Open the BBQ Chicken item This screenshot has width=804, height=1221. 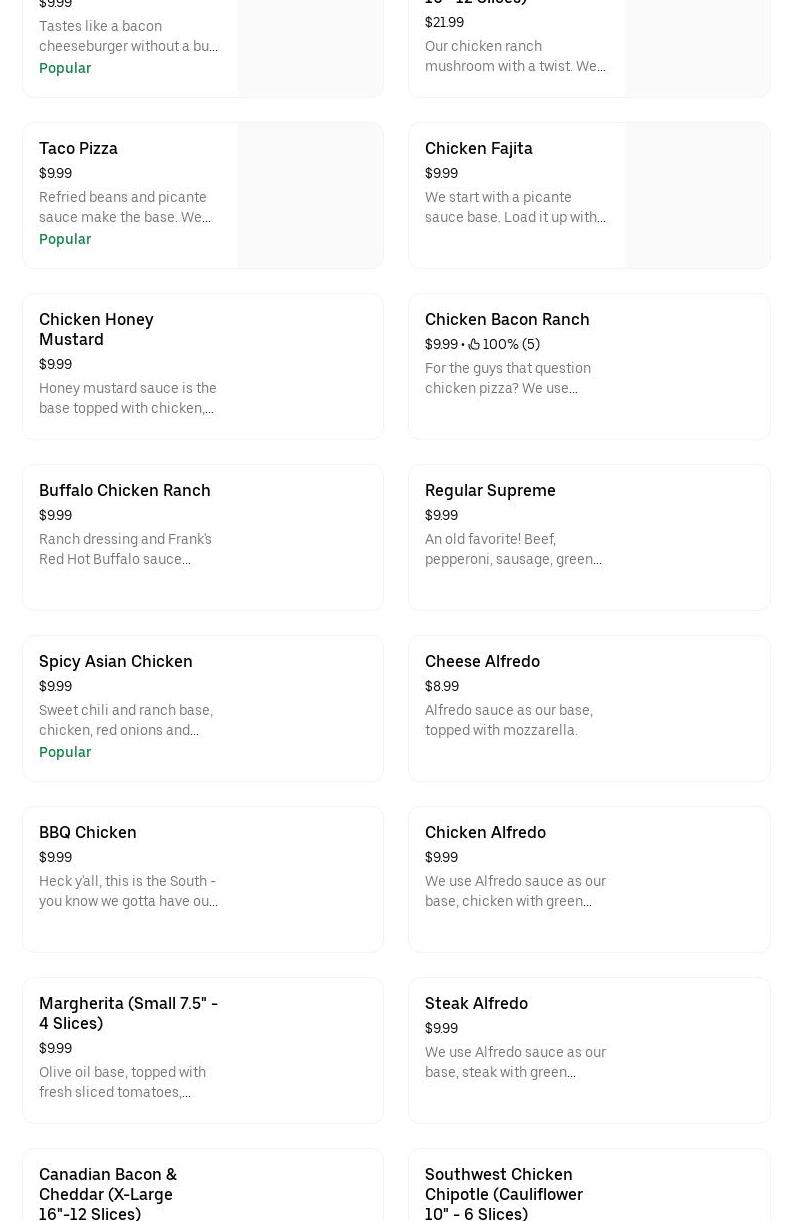pos(203,879)
